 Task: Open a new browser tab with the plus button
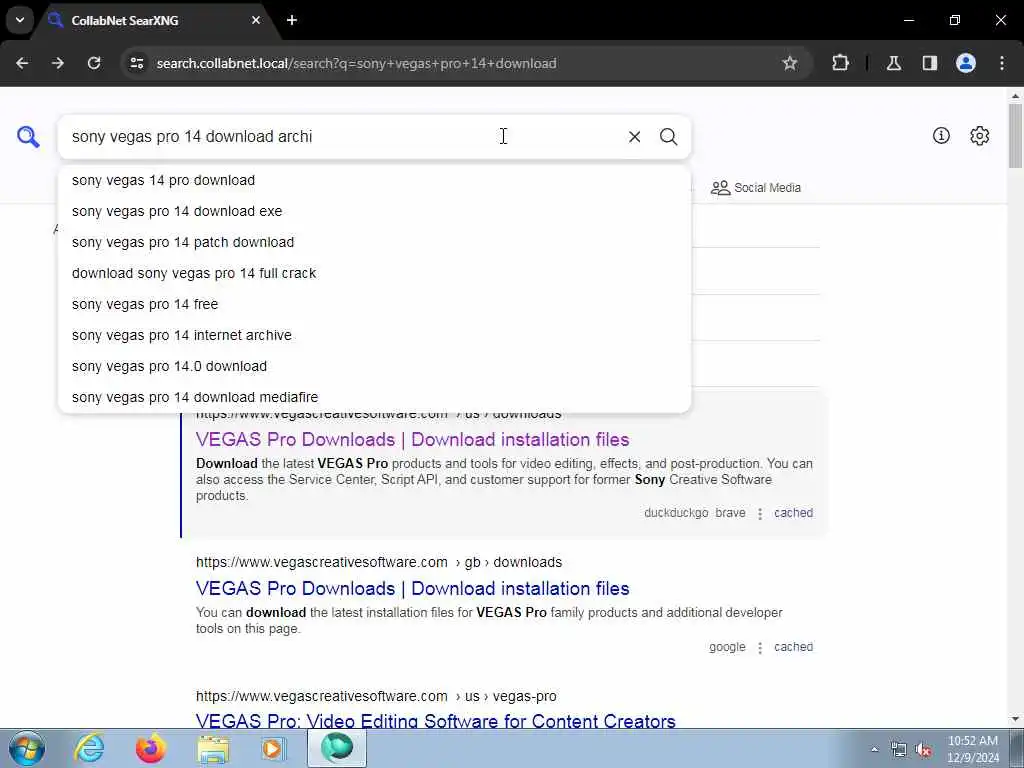coord(292,20)
